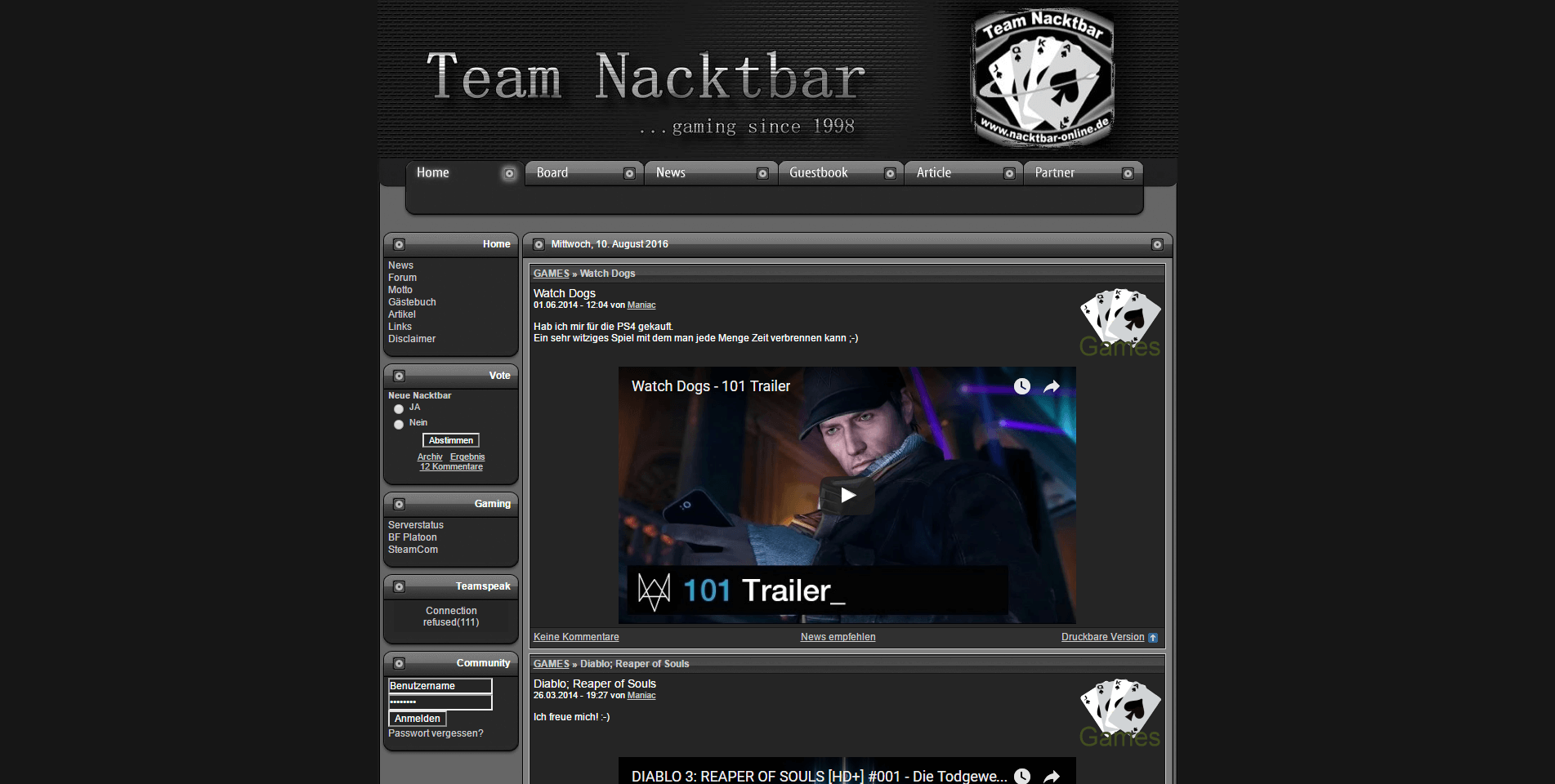Click the share icon on the Watch Dogs trailer
Image resolution: width=1555 pixels, height=784 pixels.
(1052, 386)
